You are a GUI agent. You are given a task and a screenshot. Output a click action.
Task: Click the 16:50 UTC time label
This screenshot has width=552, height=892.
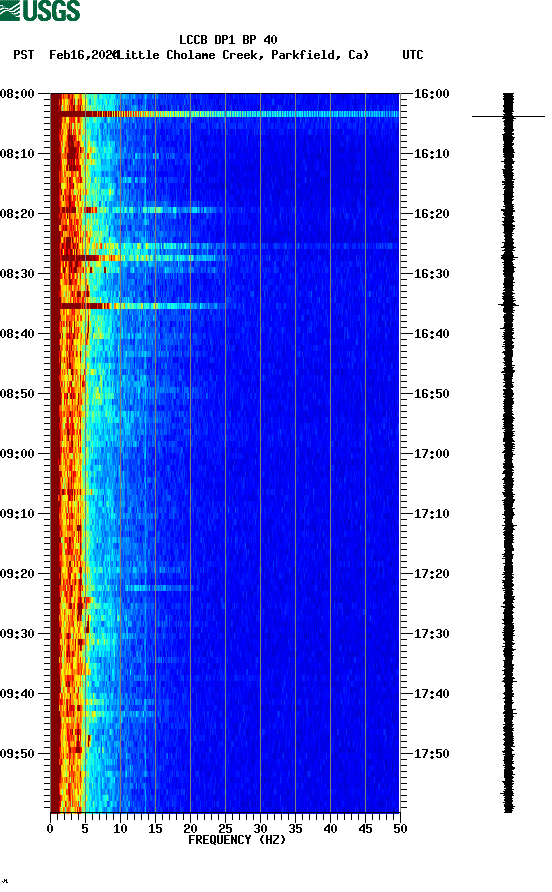(x=431, y=394)
